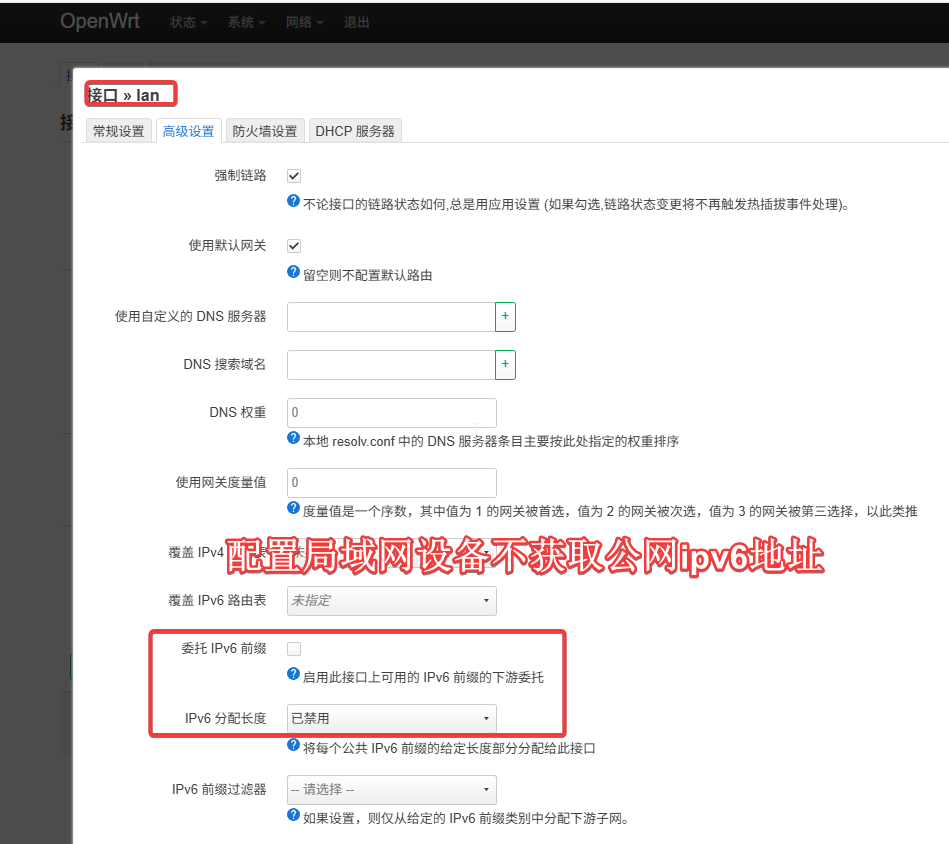Click help icon under 使用网关跃点 field
Screen dimensions: 949x844
click(294, 508)
